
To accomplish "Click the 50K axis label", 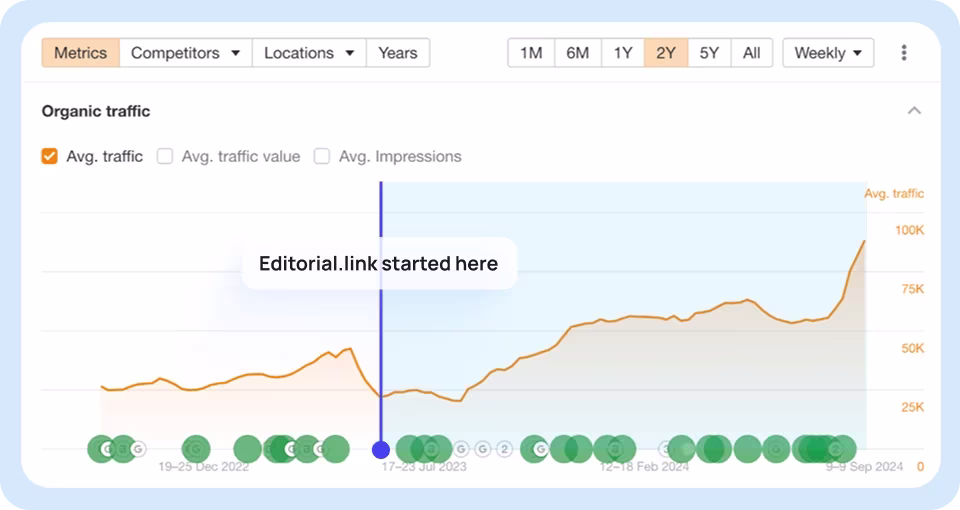I will coord(912,348).
